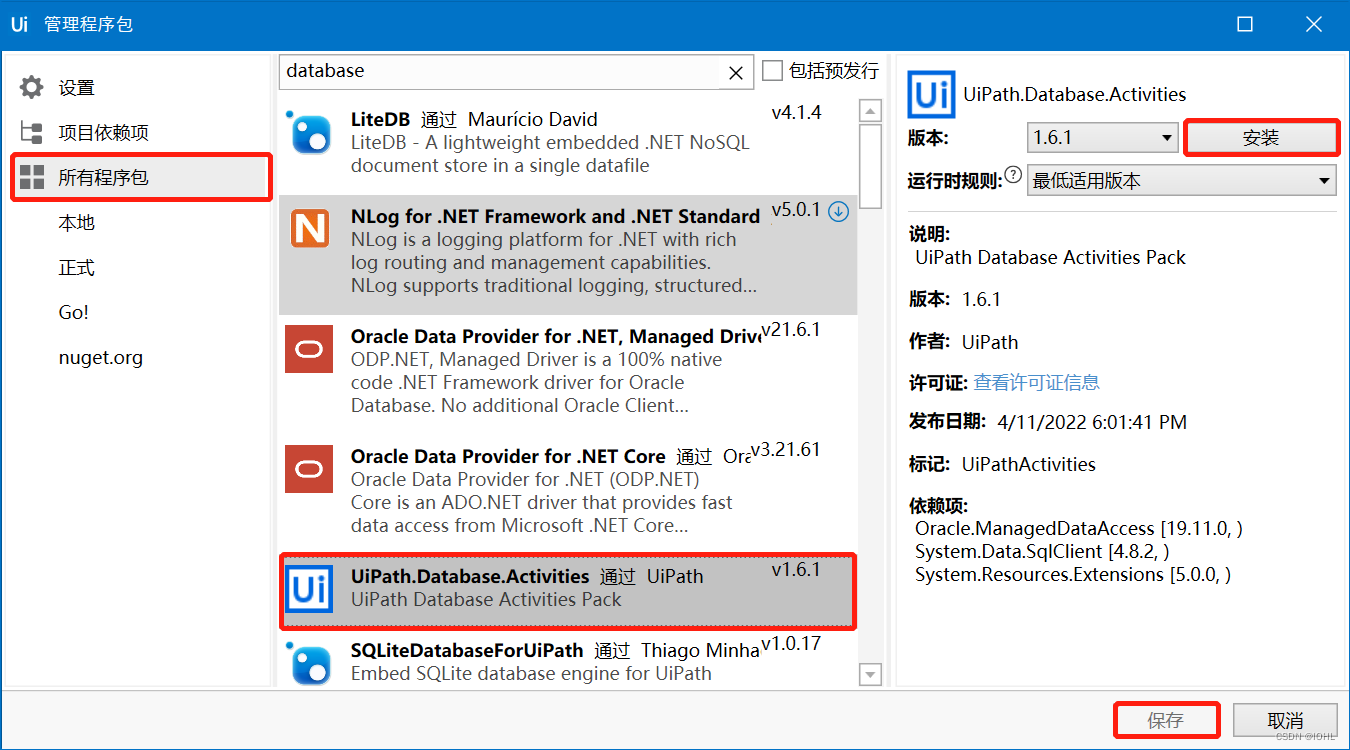
Task: Click NLog version v5.0.1
Action: 796,210
